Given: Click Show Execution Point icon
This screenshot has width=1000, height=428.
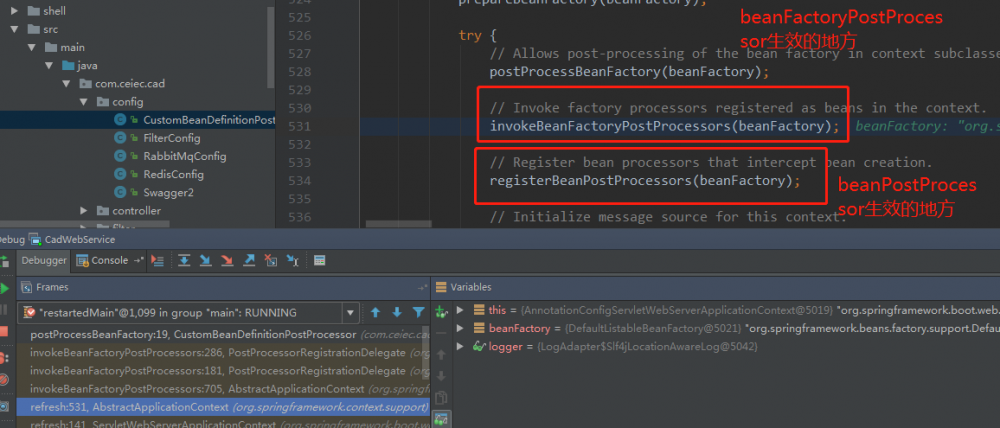Looking at the screenshot, I should click(158, 260).
